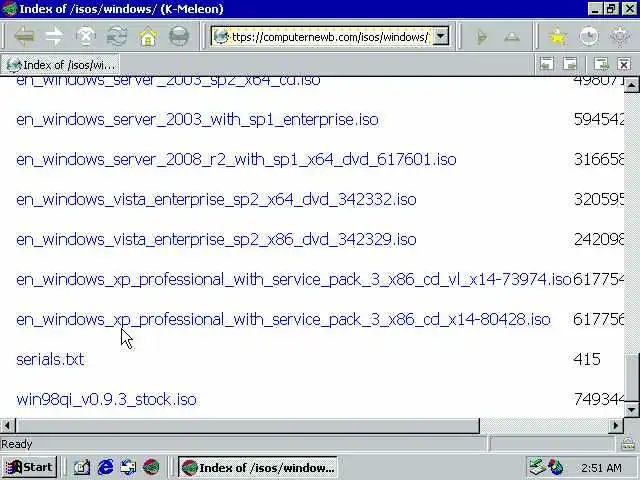This screenshot has width=640, height=480.
Task: Open preferences with the gear icon
Action: click(x=620, y=37)
